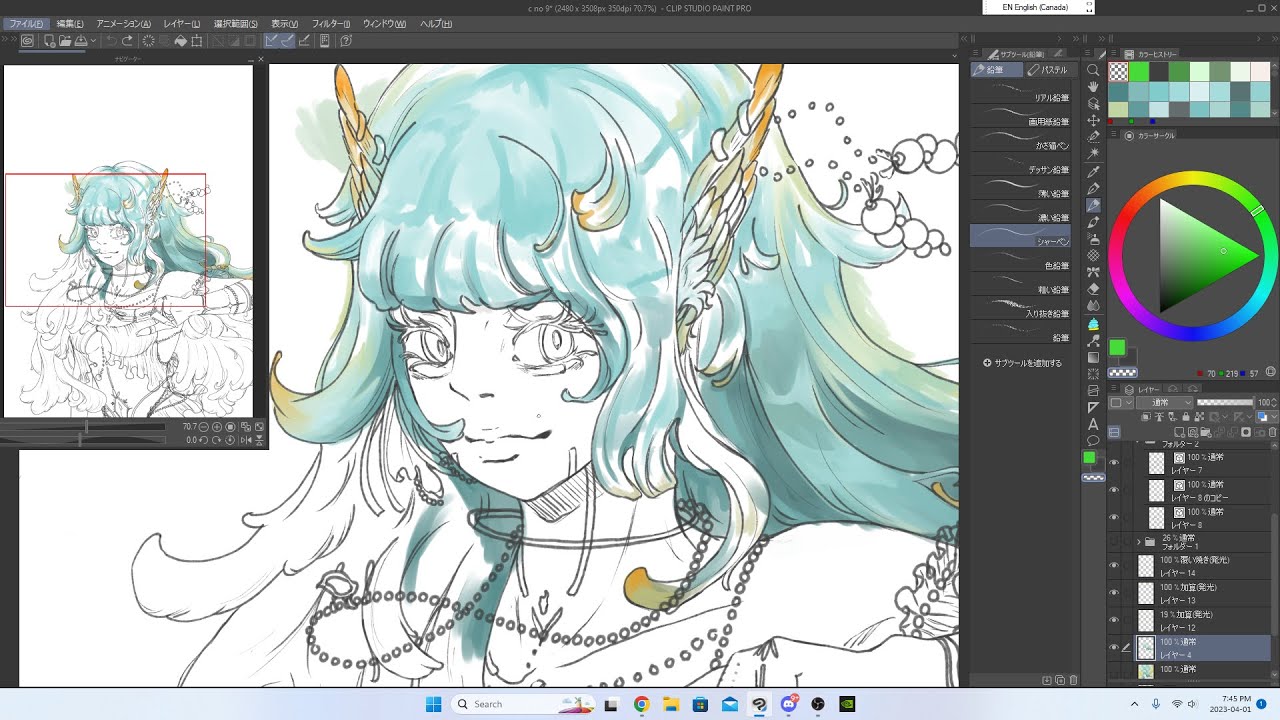Pick the Text tool (A icon)

(x=1093, y=424)
